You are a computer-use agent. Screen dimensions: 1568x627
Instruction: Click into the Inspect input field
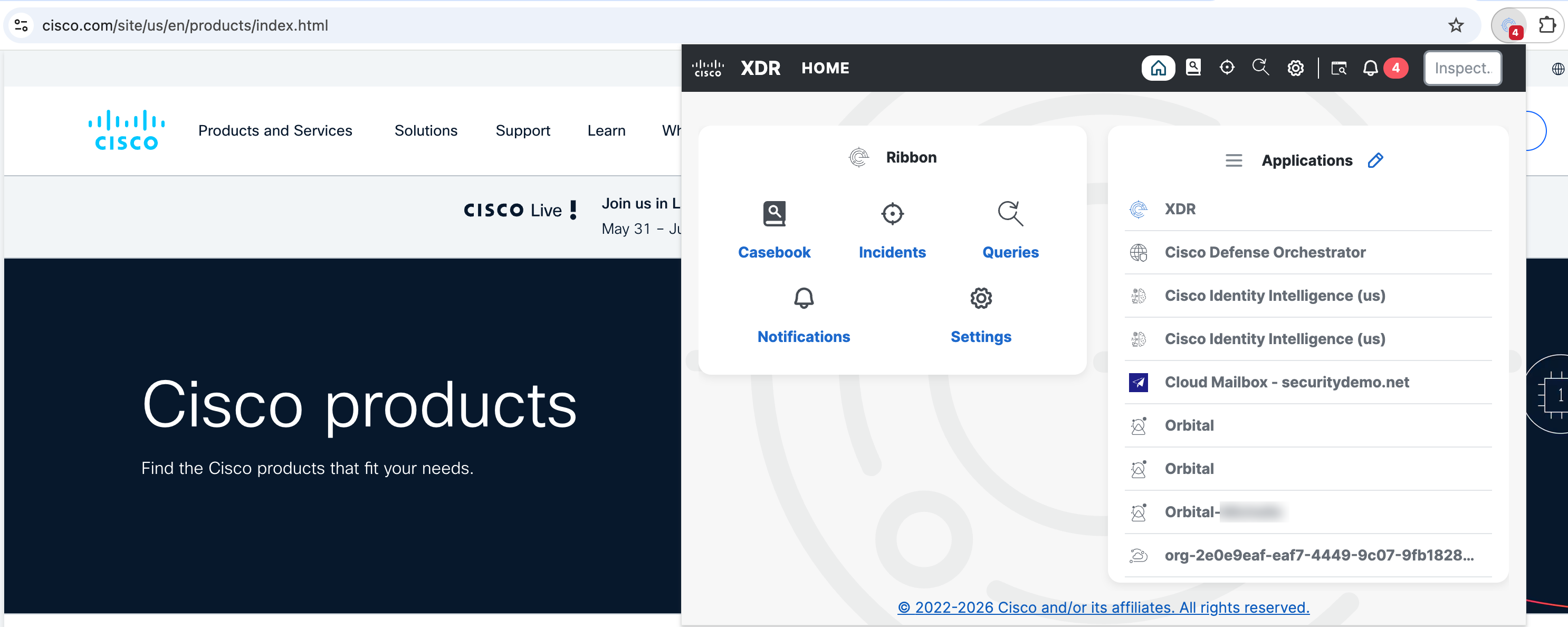coord(1462,68)
